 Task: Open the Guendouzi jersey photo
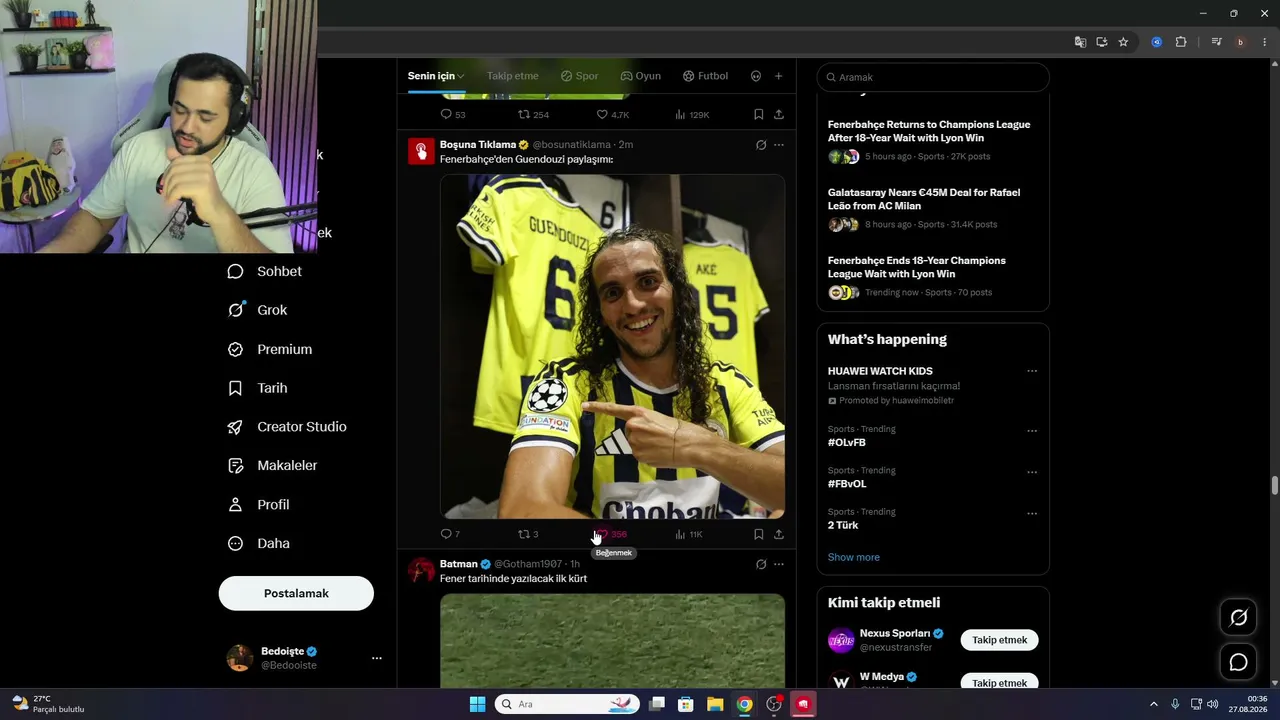(612, 346)
